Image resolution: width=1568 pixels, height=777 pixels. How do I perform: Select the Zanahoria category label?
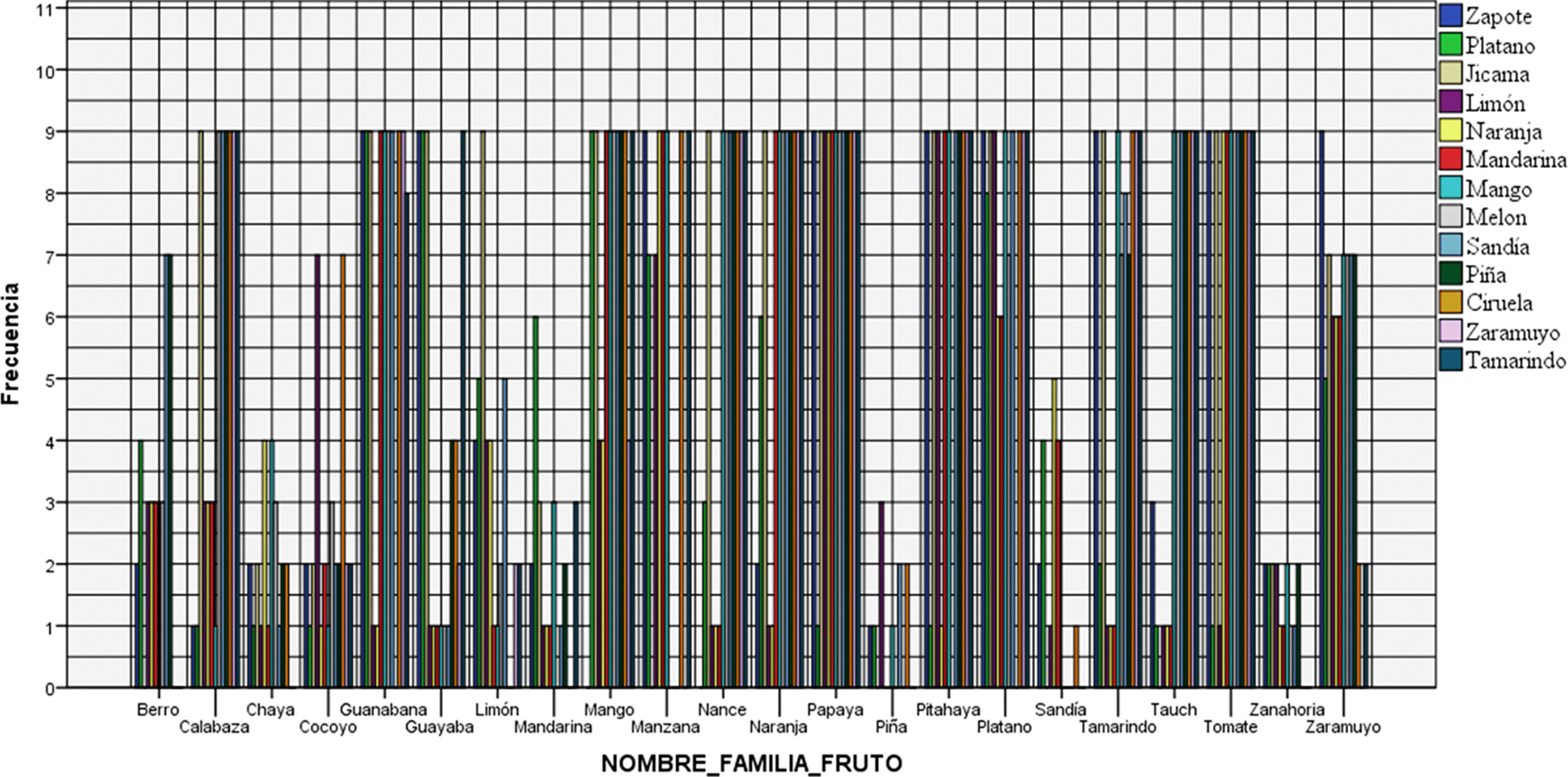coord(1287,709)
